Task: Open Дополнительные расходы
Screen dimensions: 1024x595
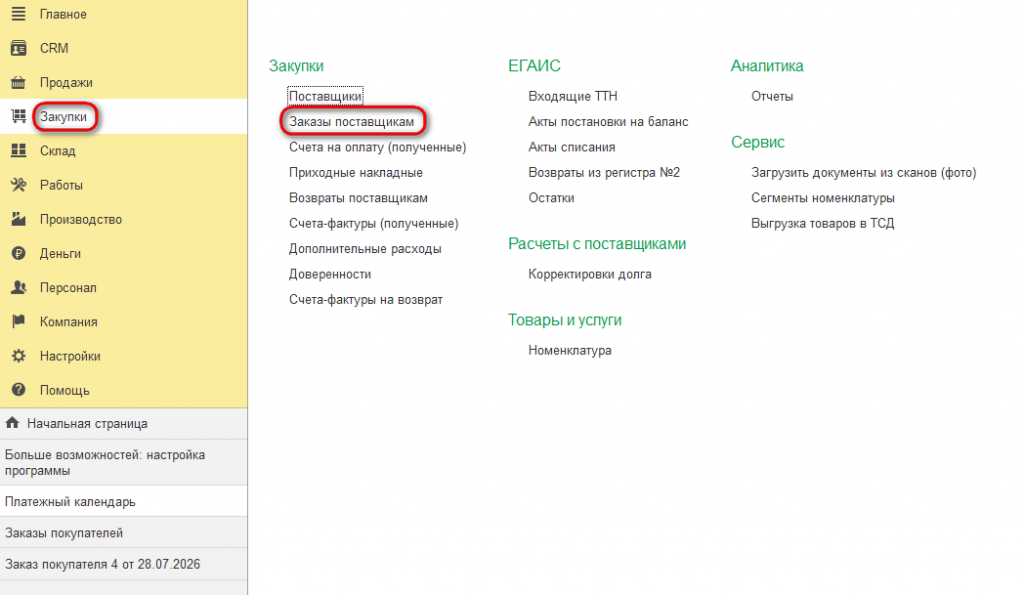Action: point(365,249)
